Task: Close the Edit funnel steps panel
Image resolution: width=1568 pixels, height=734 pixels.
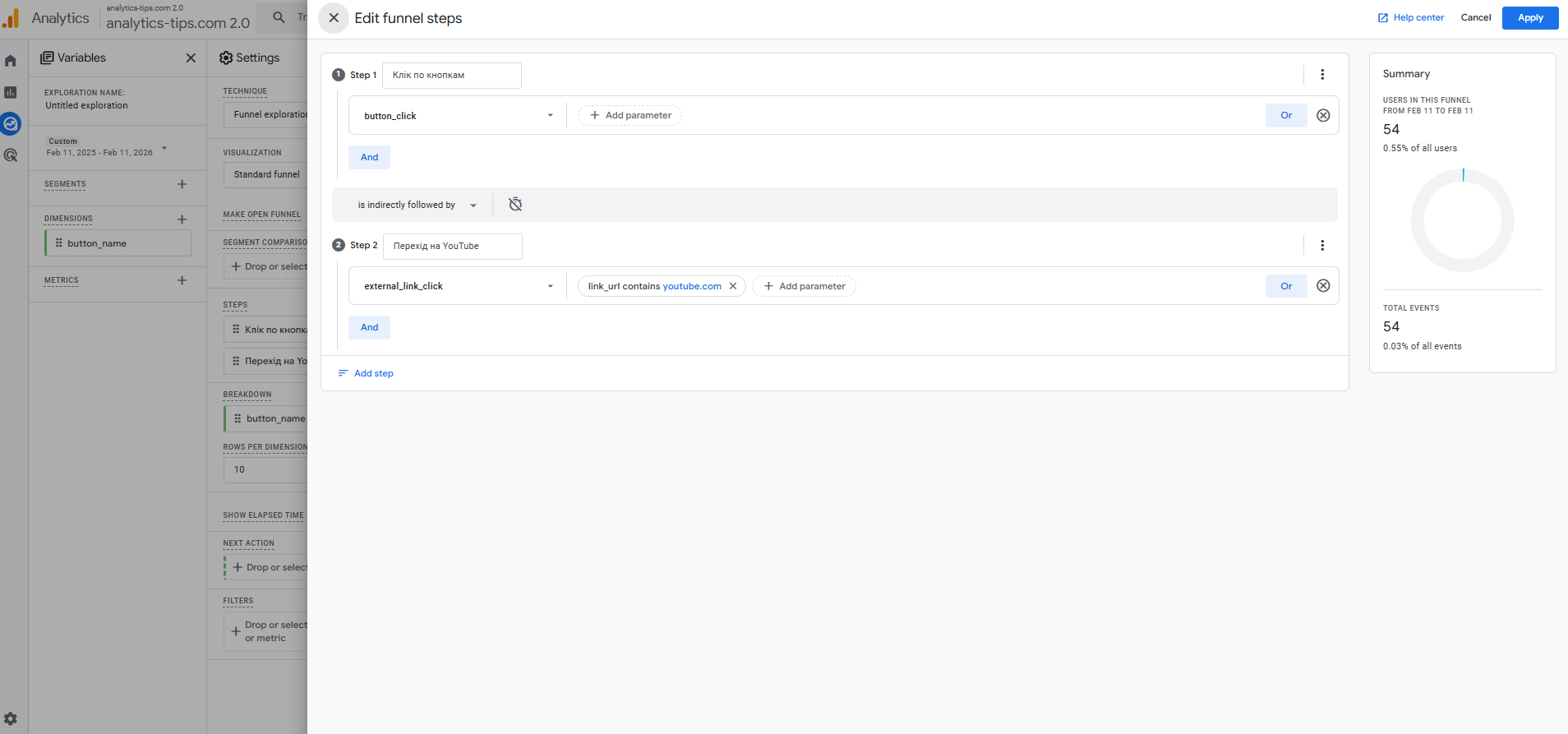Action: 334,18
